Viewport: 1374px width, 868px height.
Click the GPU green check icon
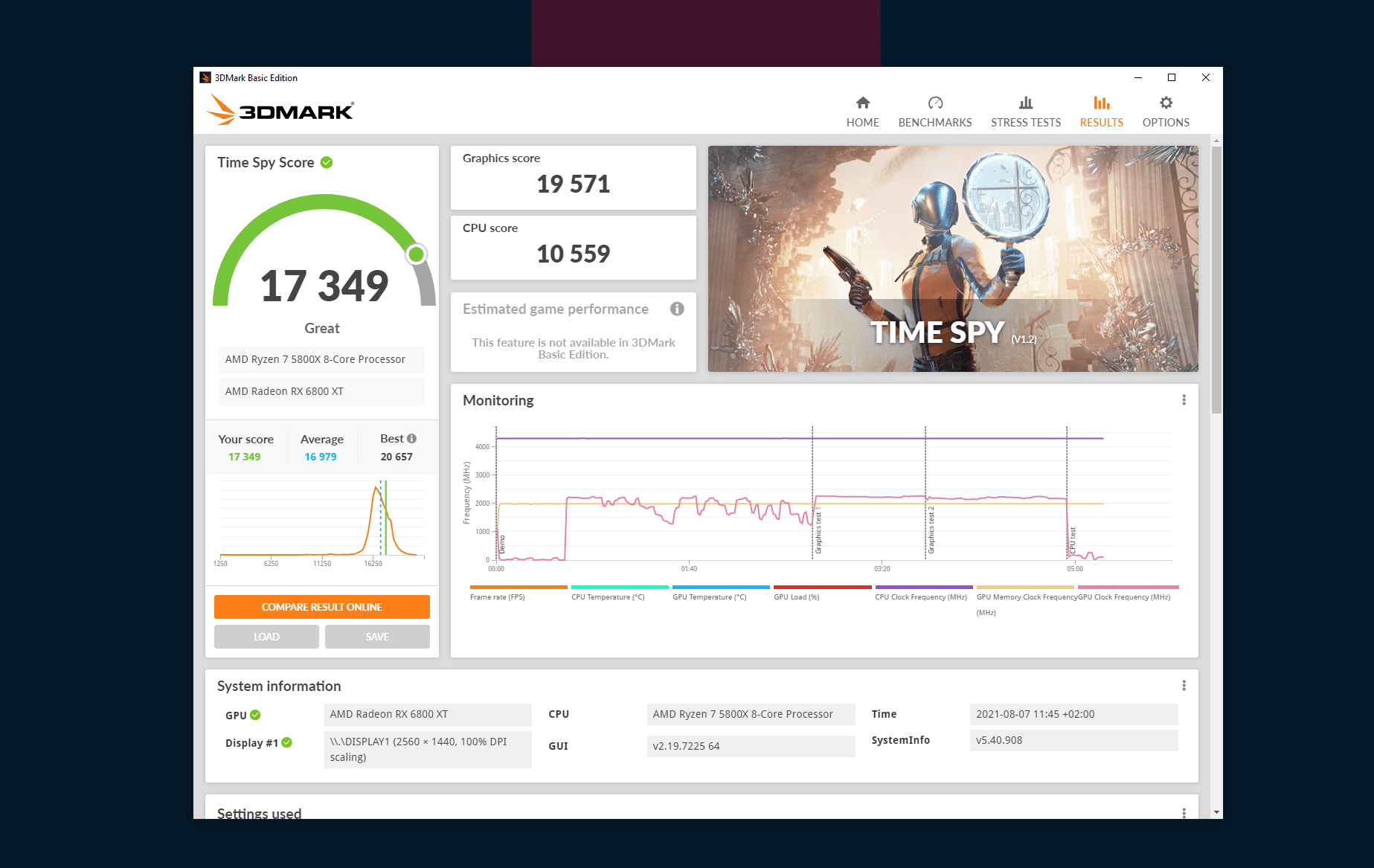[x=255, y=715]
